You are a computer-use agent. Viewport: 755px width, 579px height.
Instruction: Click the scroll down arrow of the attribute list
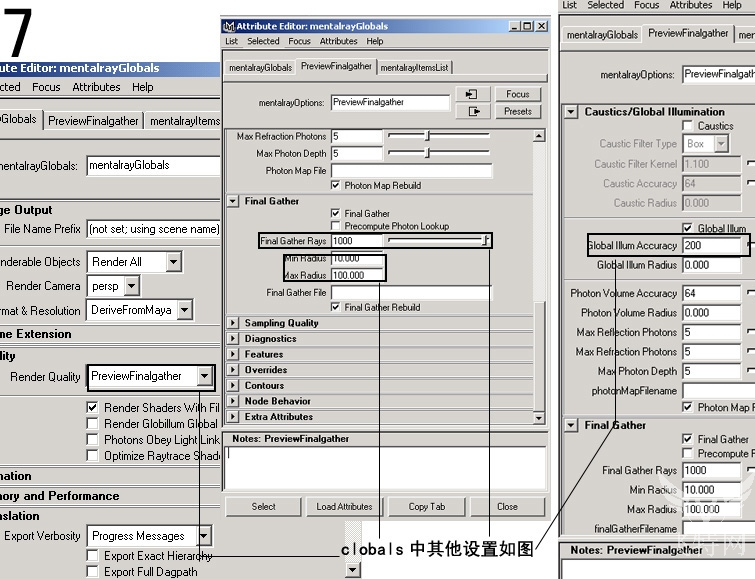[x=539, y=418]
